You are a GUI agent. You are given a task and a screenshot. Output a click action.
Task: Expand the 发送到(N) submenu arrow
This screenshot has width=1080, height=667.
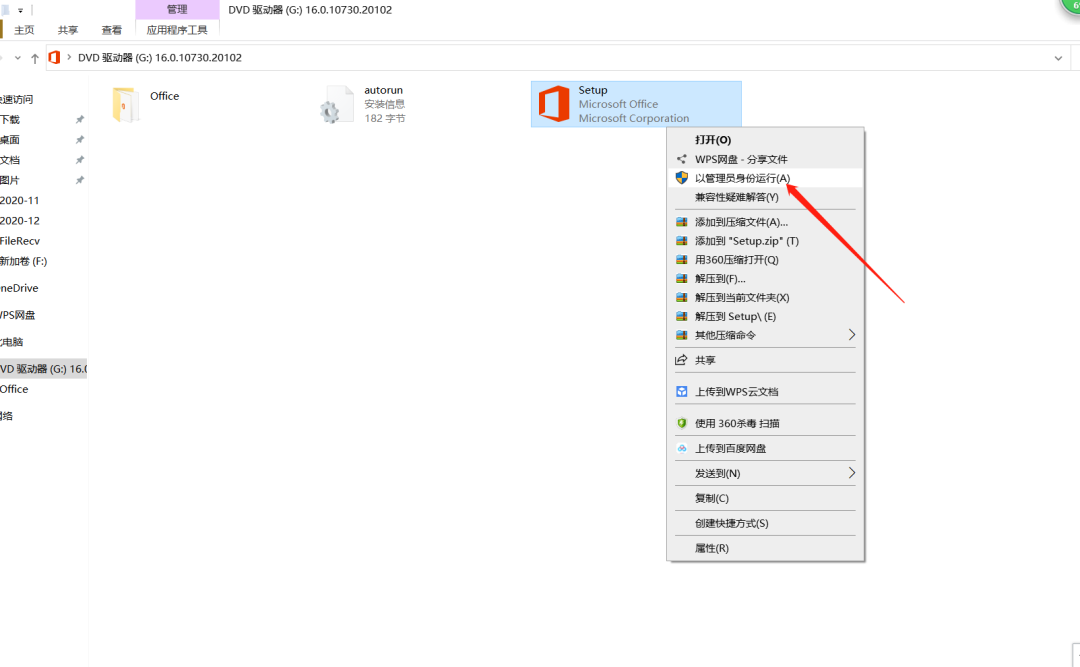pyautogui.click(x=851, y=473)
